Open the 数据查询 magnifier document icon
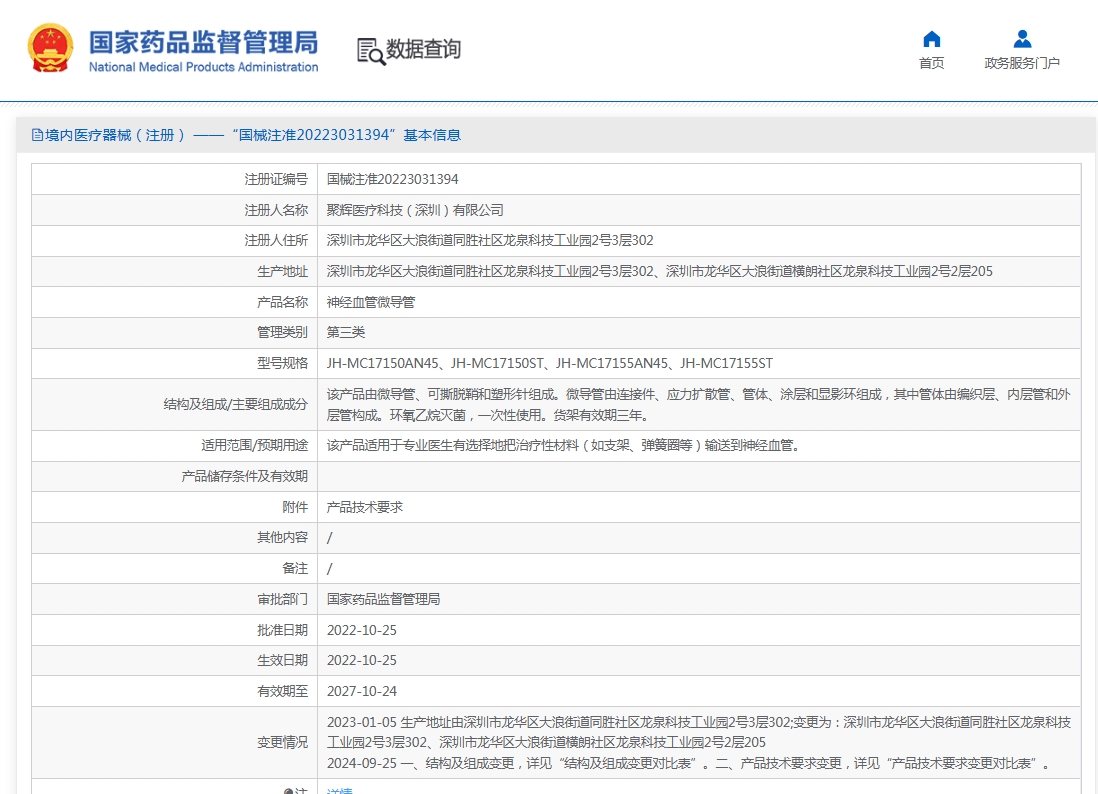The height and width of the screenshot is (794, 1098). 371,51
